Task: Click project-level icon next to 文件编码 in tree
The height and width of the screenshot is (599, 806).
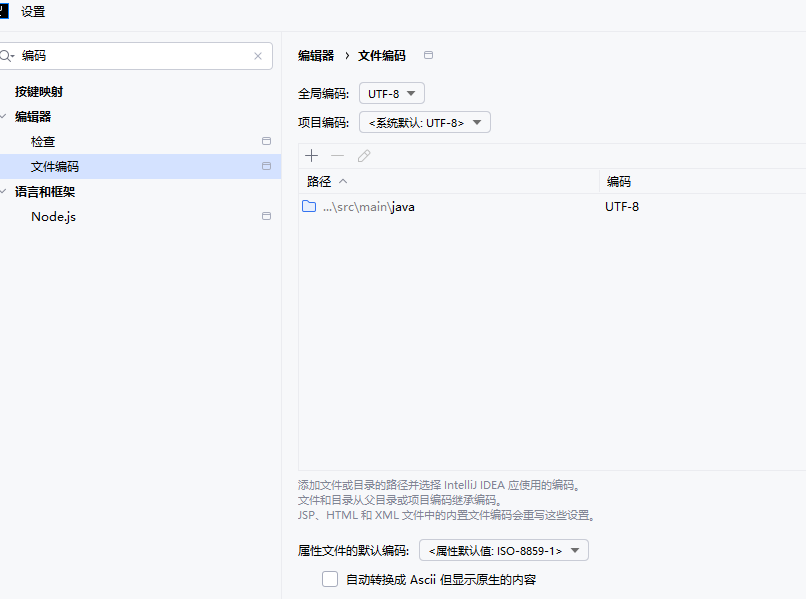Action: [x=266, y=166]
